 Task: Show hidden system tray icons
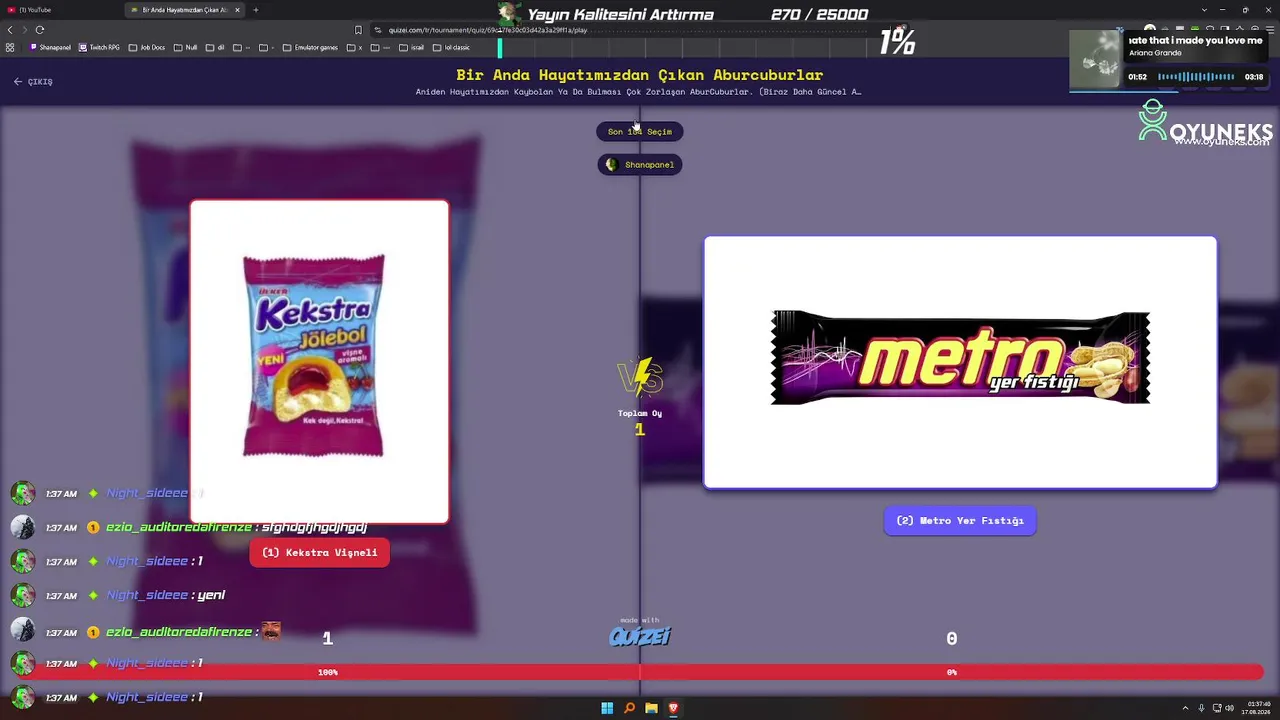coord(1186,708)
